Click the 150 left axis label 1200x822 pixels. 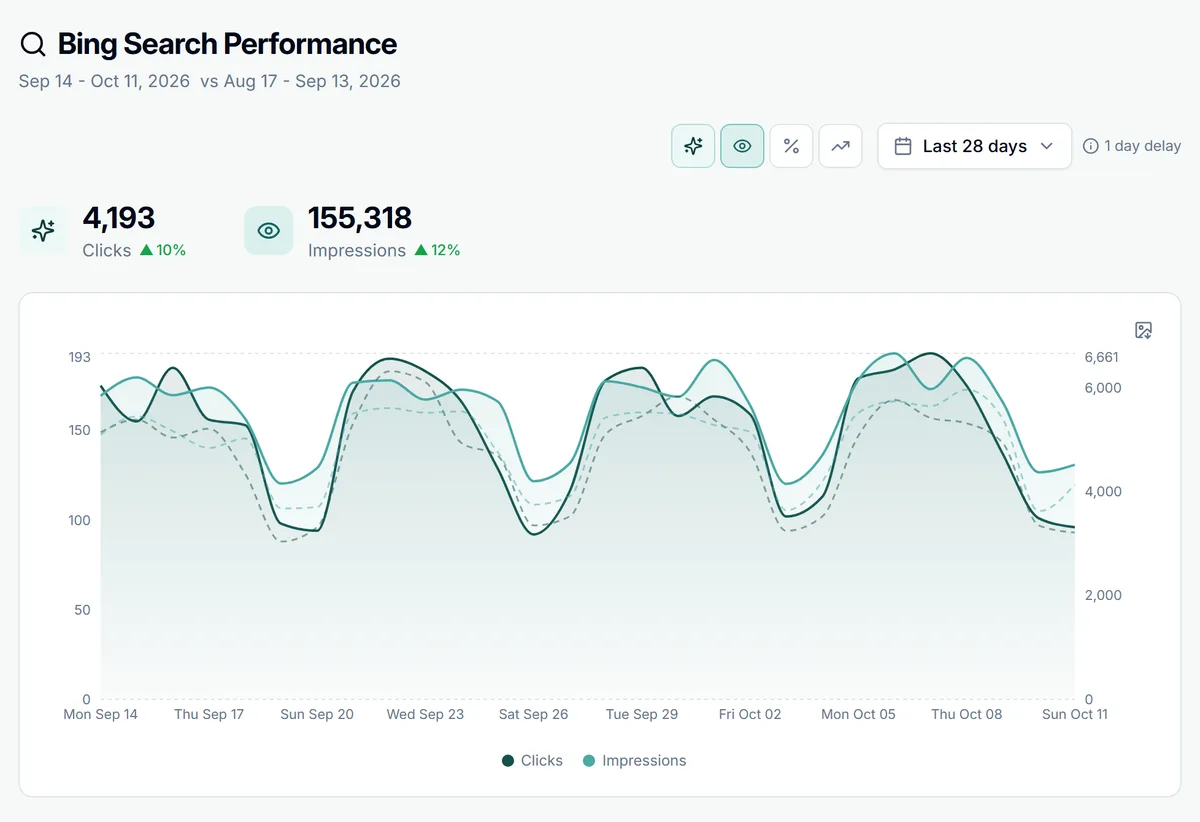[x=79, y=430]
